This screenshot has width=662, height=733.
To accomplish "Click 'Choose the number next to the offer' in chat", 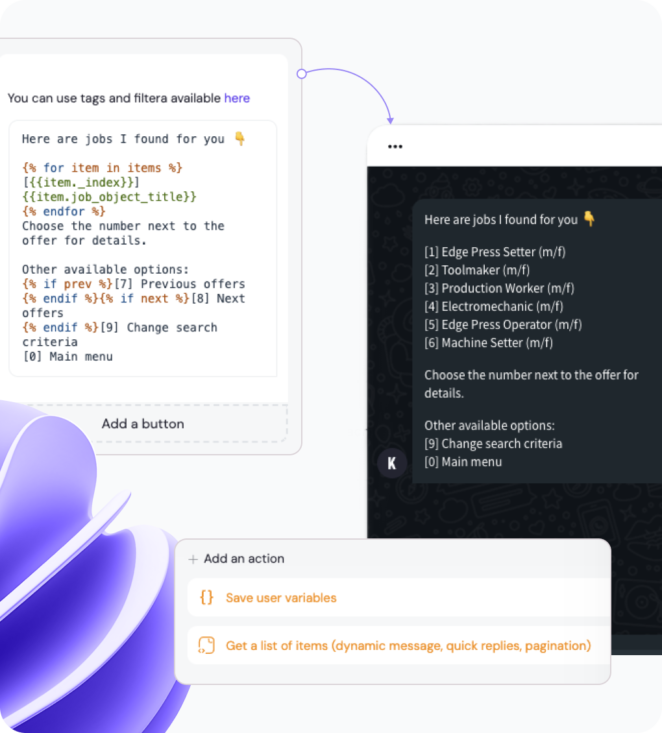I will click(523, 375).
